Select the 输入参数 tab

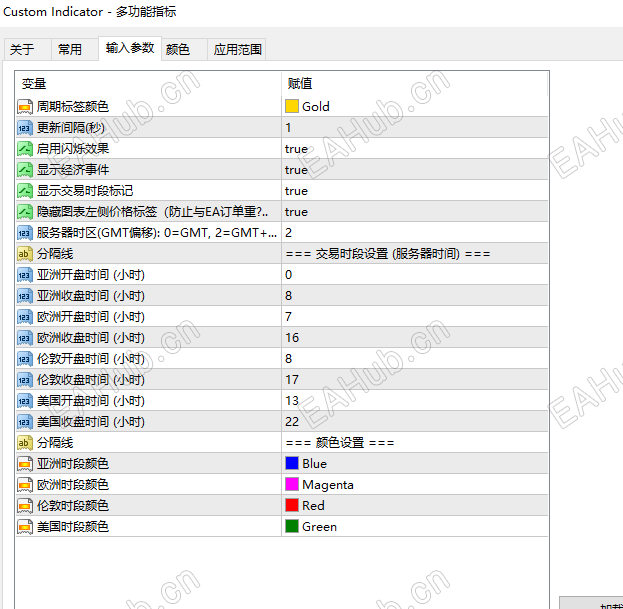pyautogui.click(x=130, y=48)
